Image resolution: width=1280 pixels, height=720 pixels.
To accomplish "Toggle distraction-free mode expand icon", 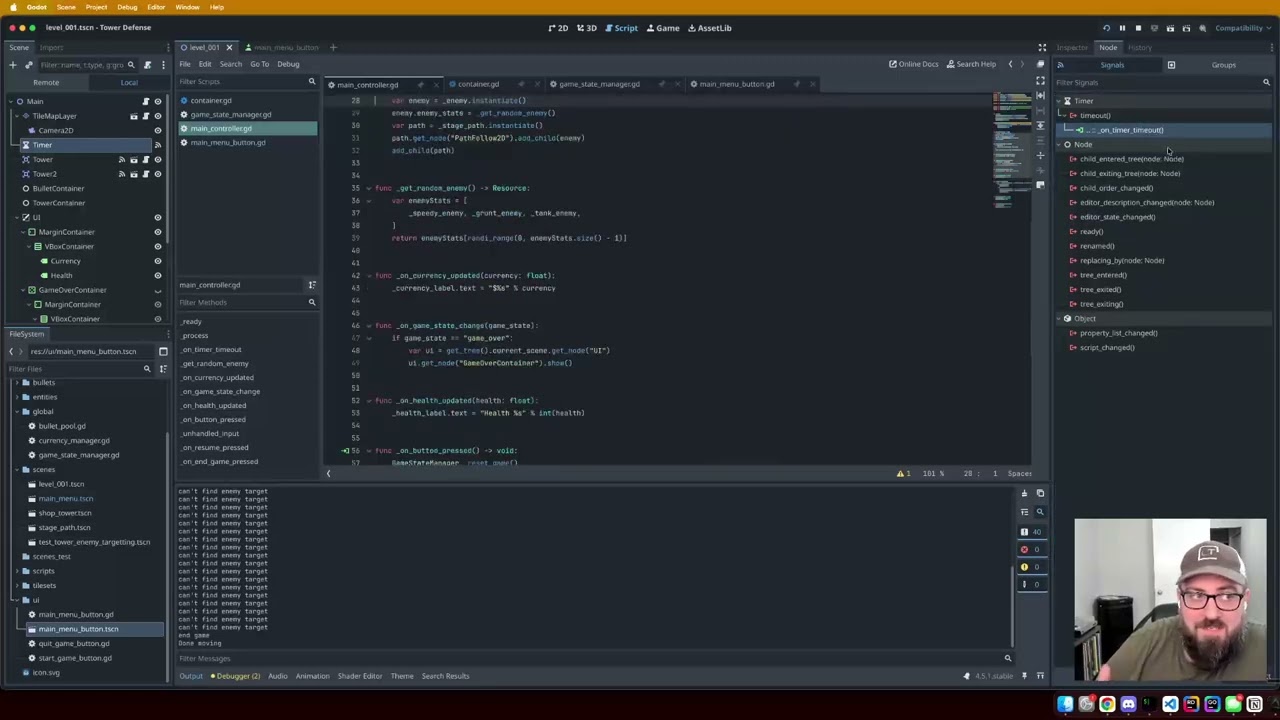I will click(x=1042, y=47).
